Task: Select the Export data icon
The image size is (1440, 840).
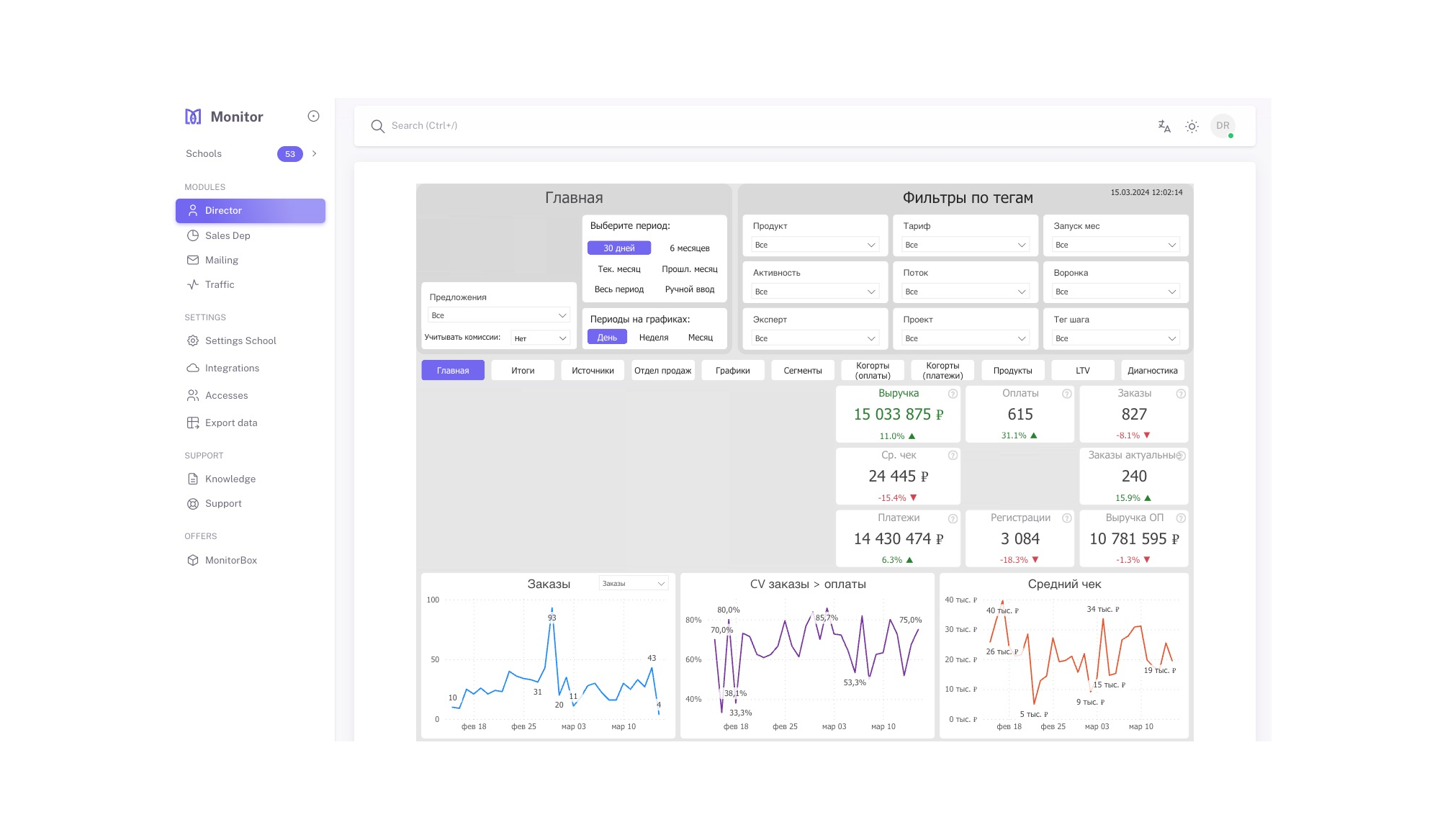Action: click(192, 423)
